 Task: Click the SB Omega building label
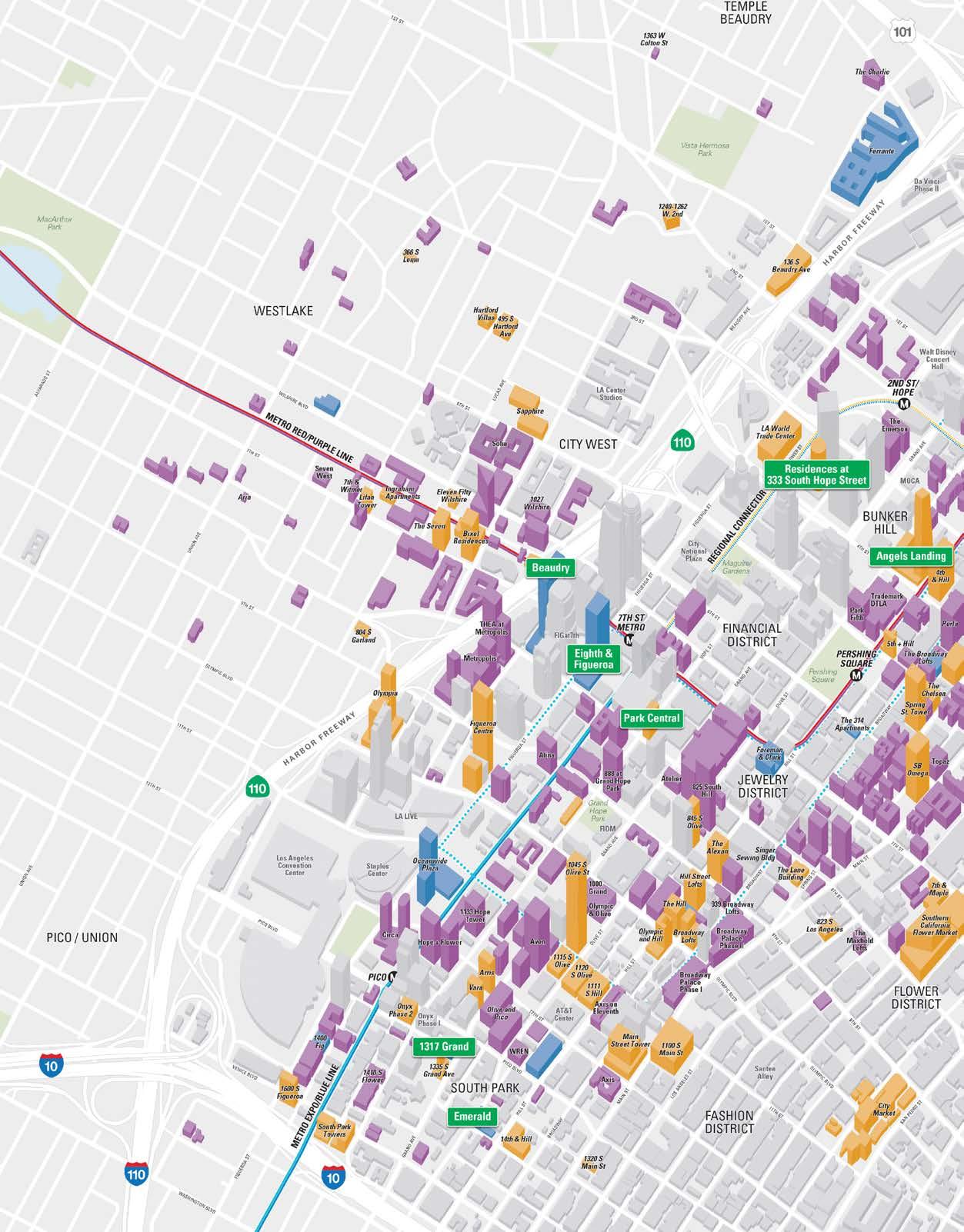(x=917, y=770)
